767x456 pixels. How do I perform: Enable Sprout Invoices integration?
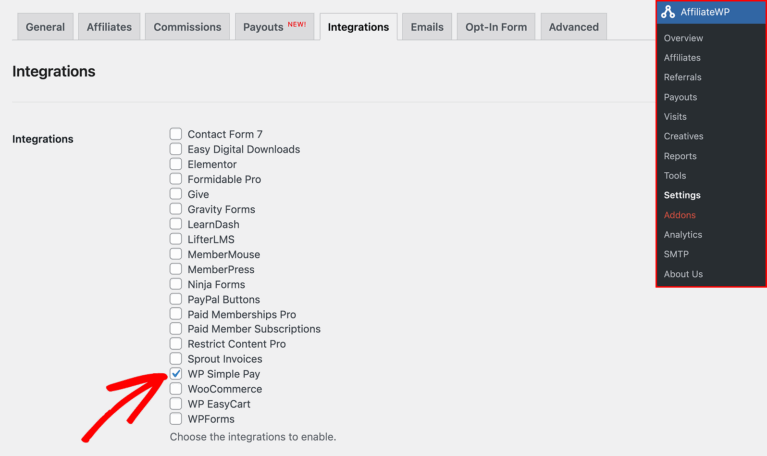176,359
